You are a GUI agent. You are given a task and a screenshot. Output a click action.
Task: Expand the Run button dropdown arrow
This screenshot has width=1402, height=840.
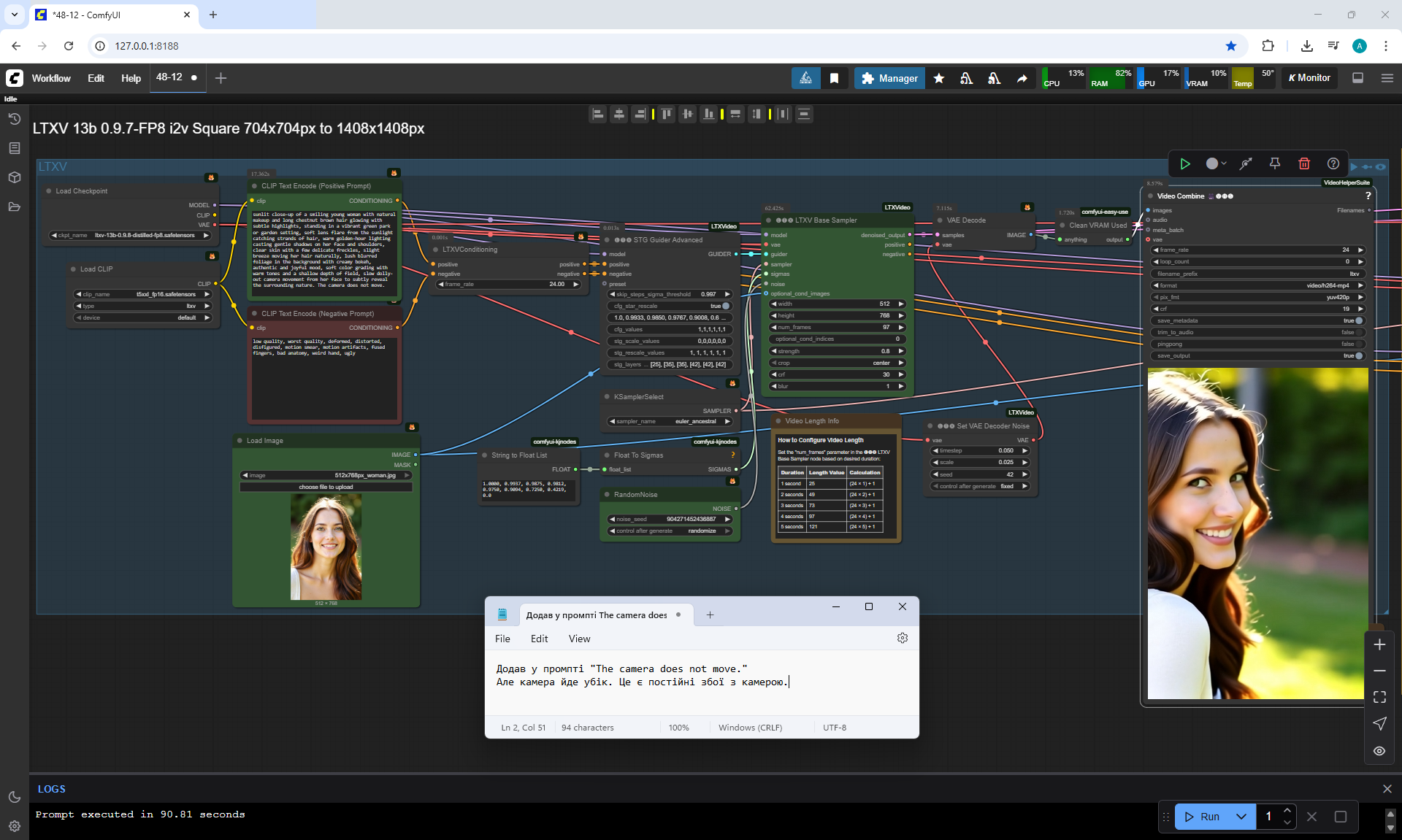click(x=1241, y=817)
